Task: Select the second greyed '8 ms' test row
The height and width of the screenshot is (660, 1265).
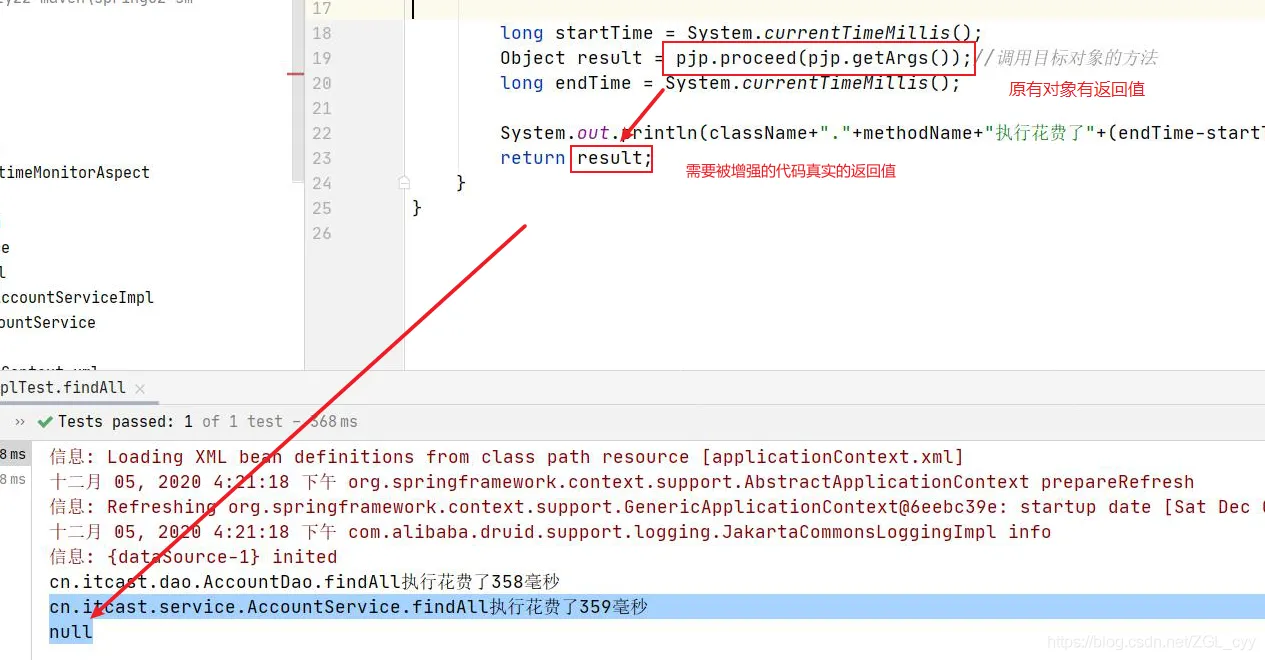Action: (13, 479)
